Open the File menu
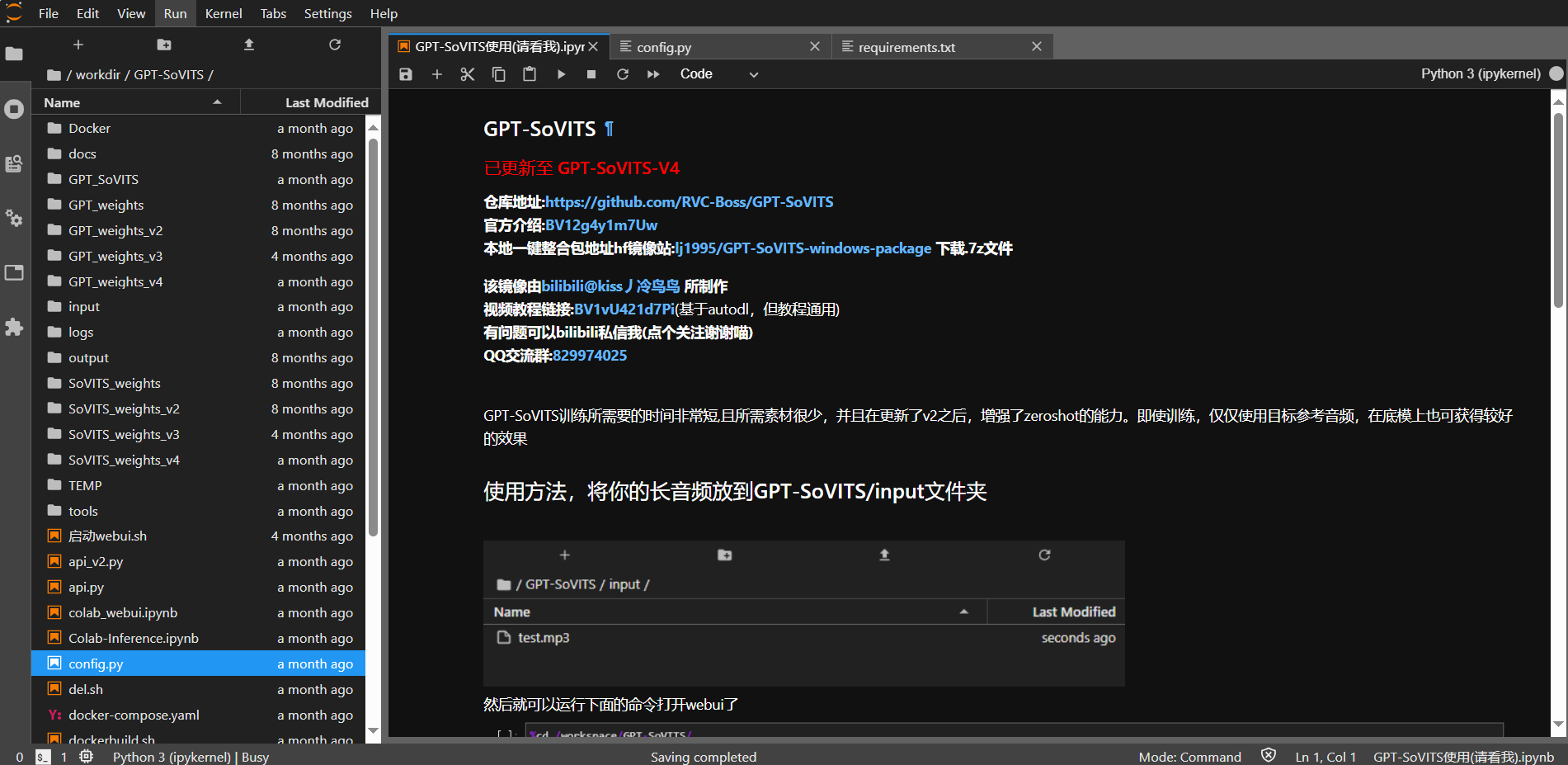1568x765 pixels. pos(49,13)
